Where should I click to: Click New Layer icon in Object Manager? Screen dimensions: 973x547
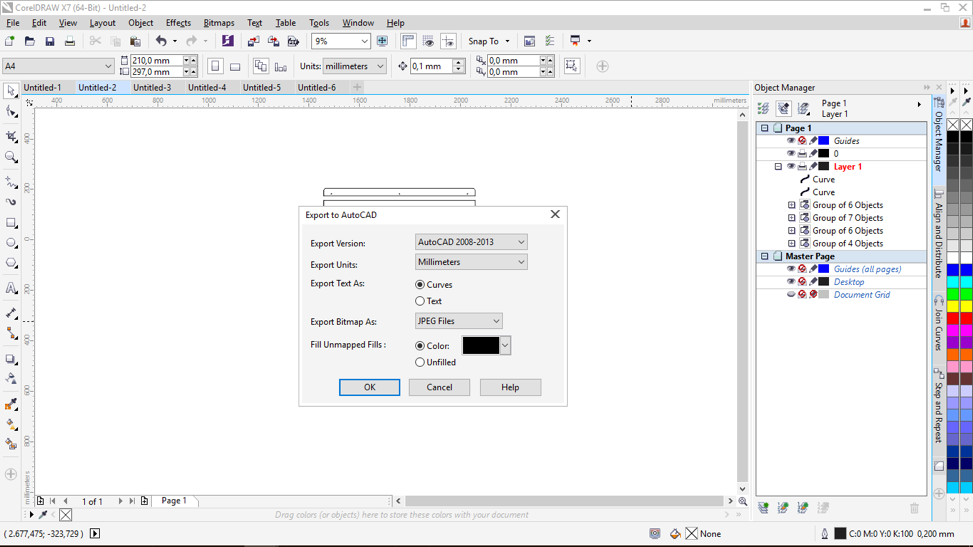[x=763, y=508]
